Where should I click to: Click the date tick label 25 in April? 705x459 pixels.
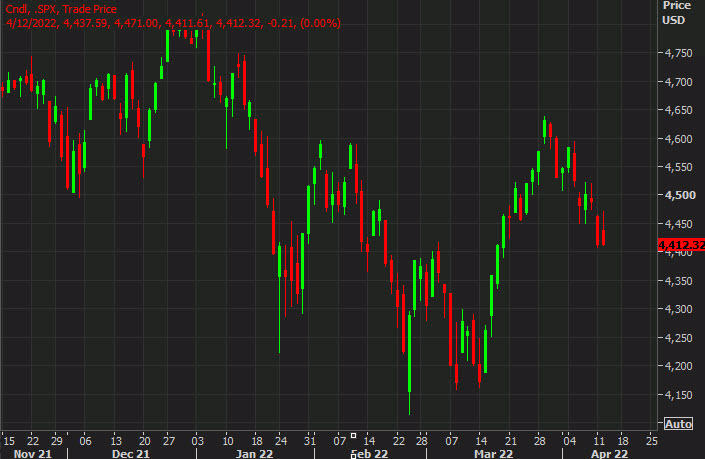point(651,441)
